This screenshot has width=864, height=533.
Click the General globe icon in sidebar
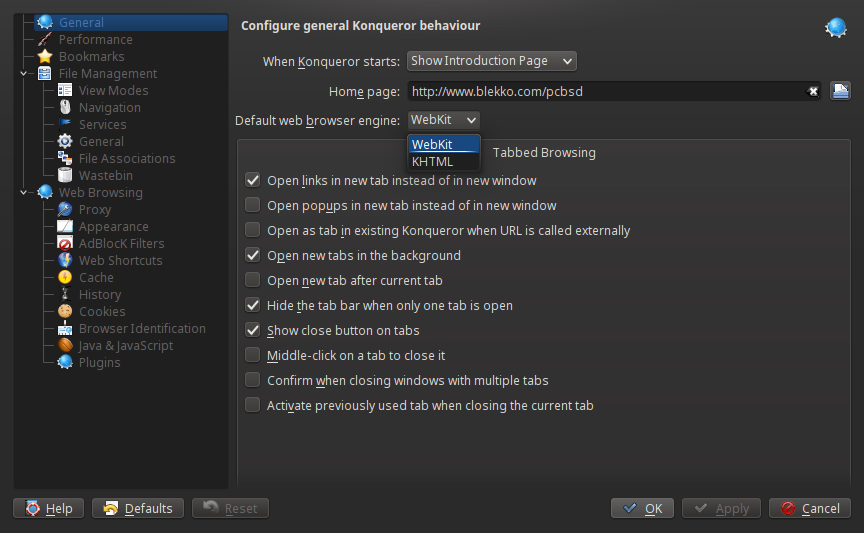(45, 23)
